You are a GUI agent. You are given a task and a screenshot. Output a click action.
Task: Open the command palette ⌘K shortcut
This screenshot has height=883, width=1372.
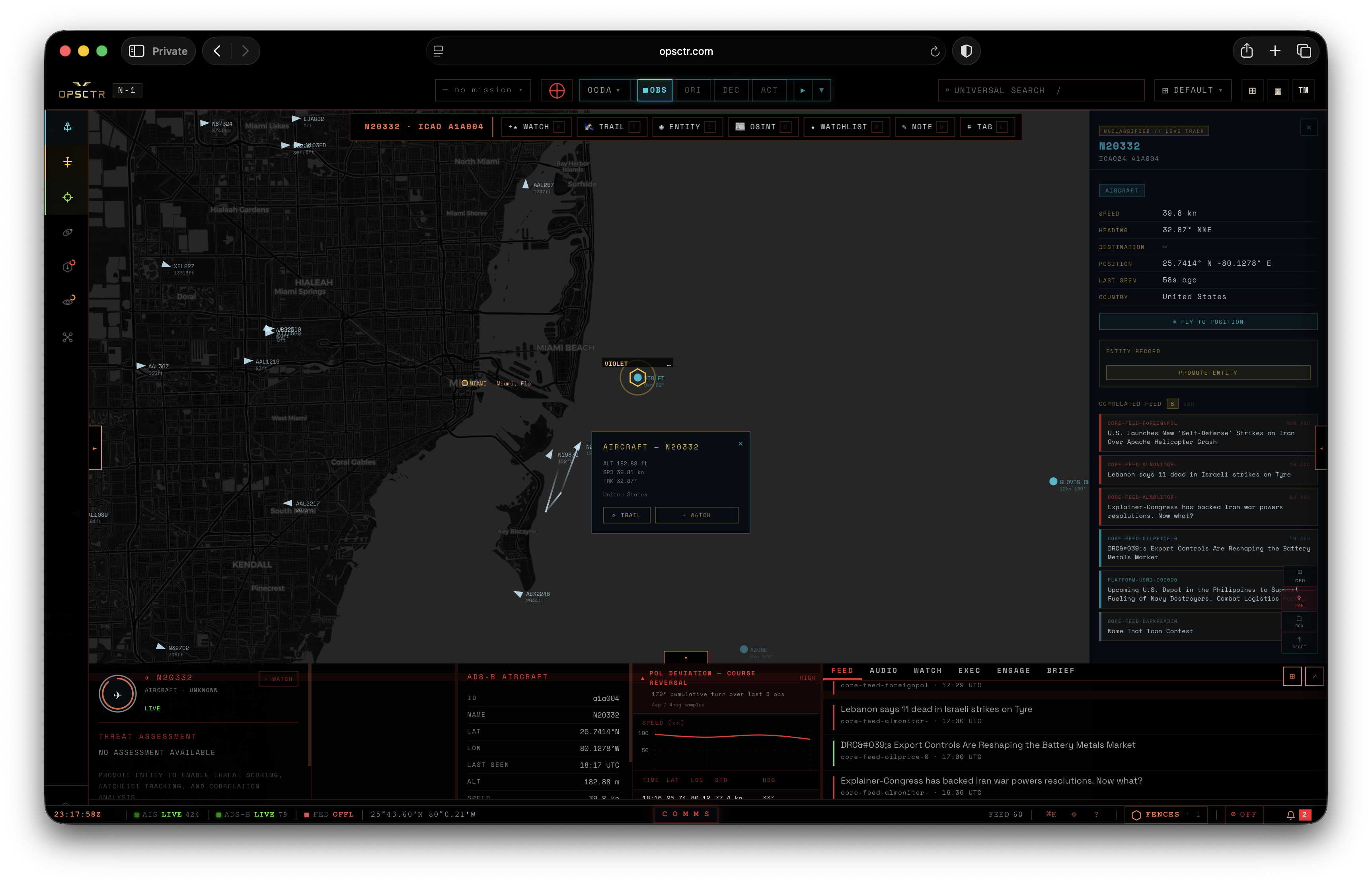(1051, 814)
